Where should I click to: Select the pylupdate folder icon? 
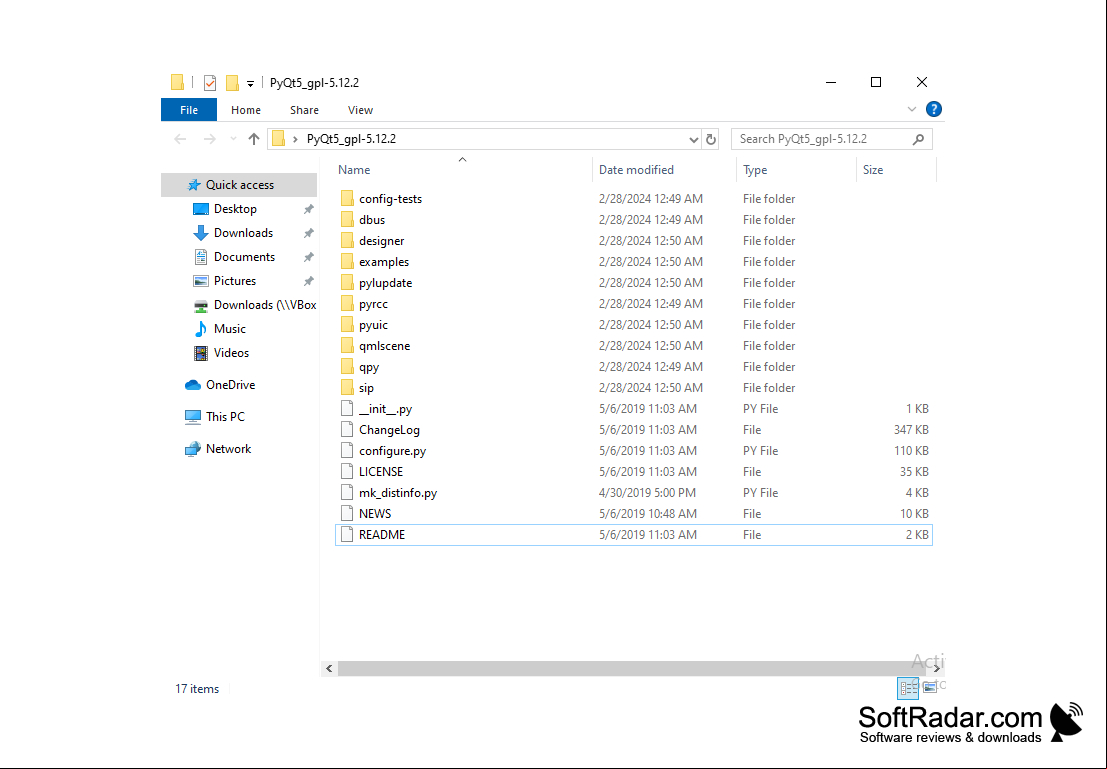pyautogui.click(x=347, y=282)
